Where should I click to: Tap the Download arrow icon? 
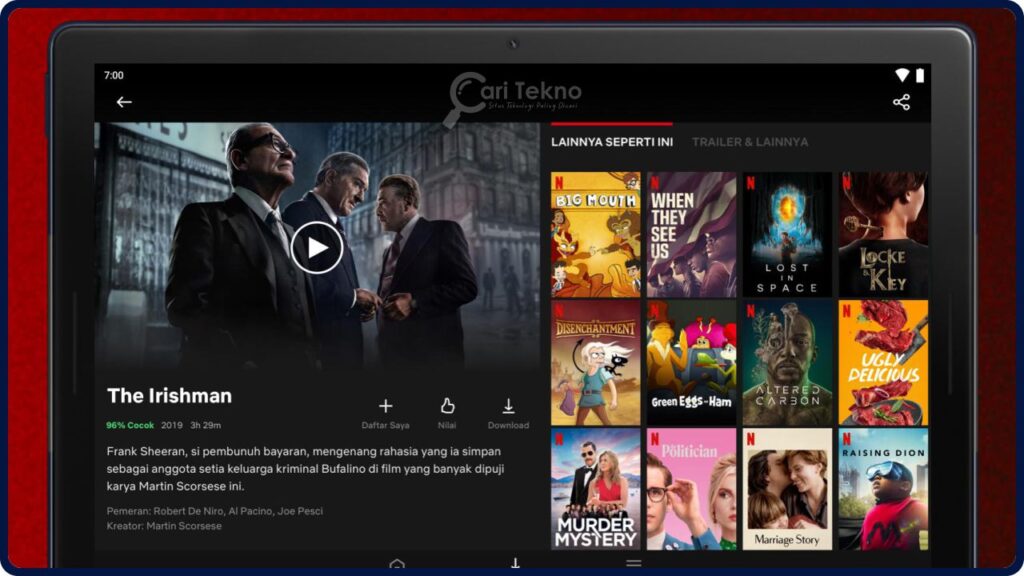click(508, 406)
